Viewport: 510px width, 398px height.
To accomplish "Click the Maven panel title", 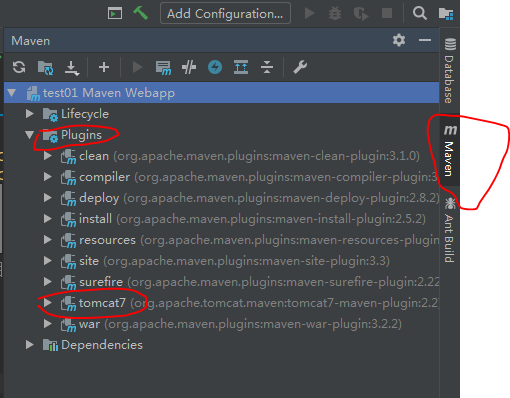I will [31, 41].
